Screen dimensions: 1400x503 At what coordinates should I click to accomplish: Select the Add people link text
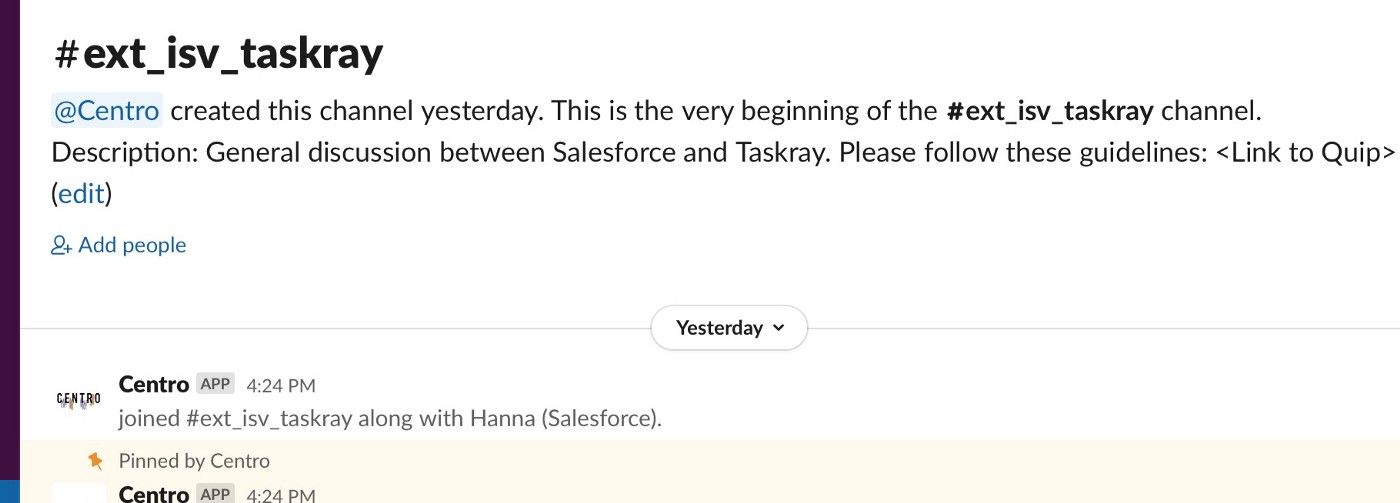point(132,245)
